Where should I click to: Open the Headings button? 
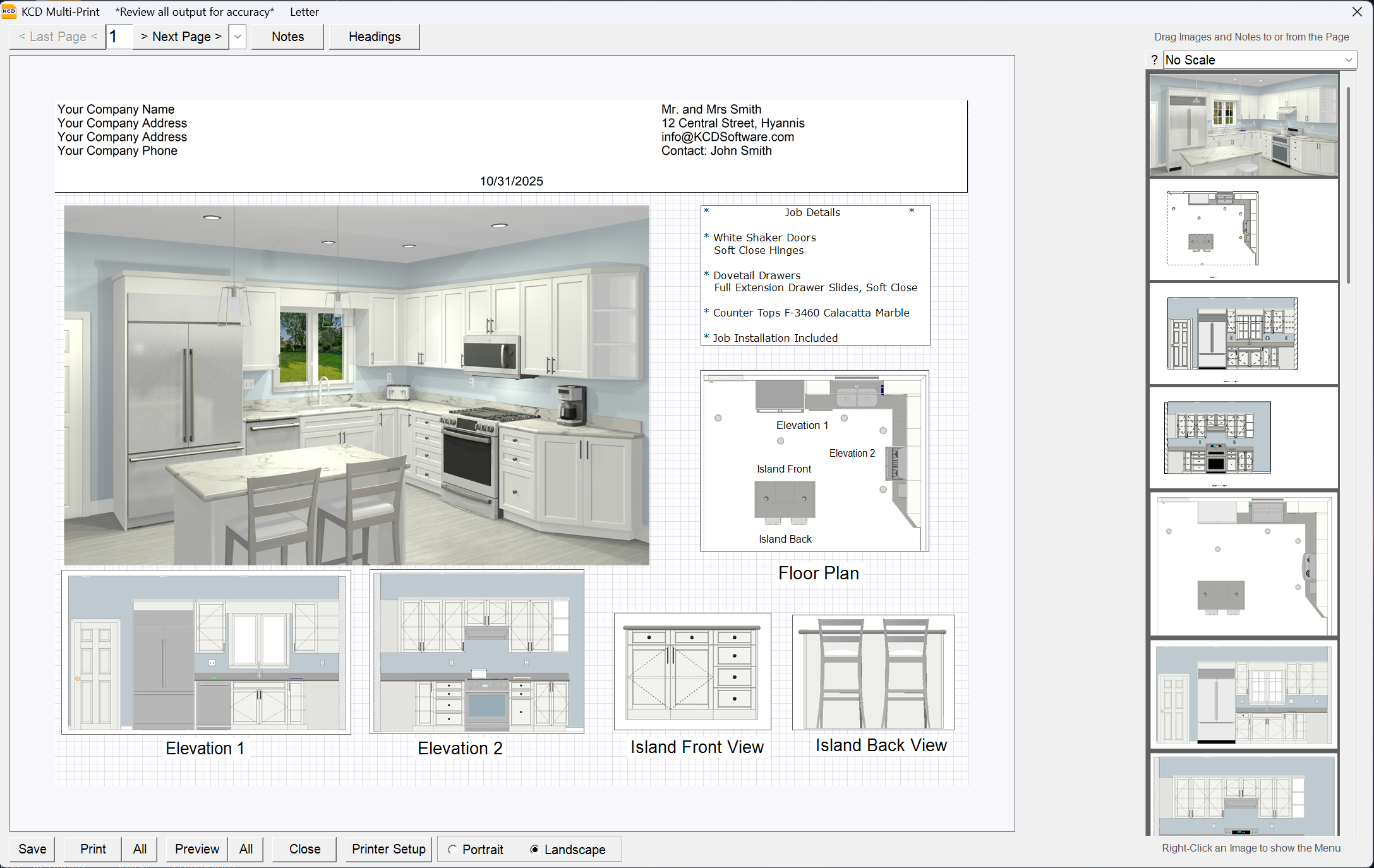(x=374, y=37)
